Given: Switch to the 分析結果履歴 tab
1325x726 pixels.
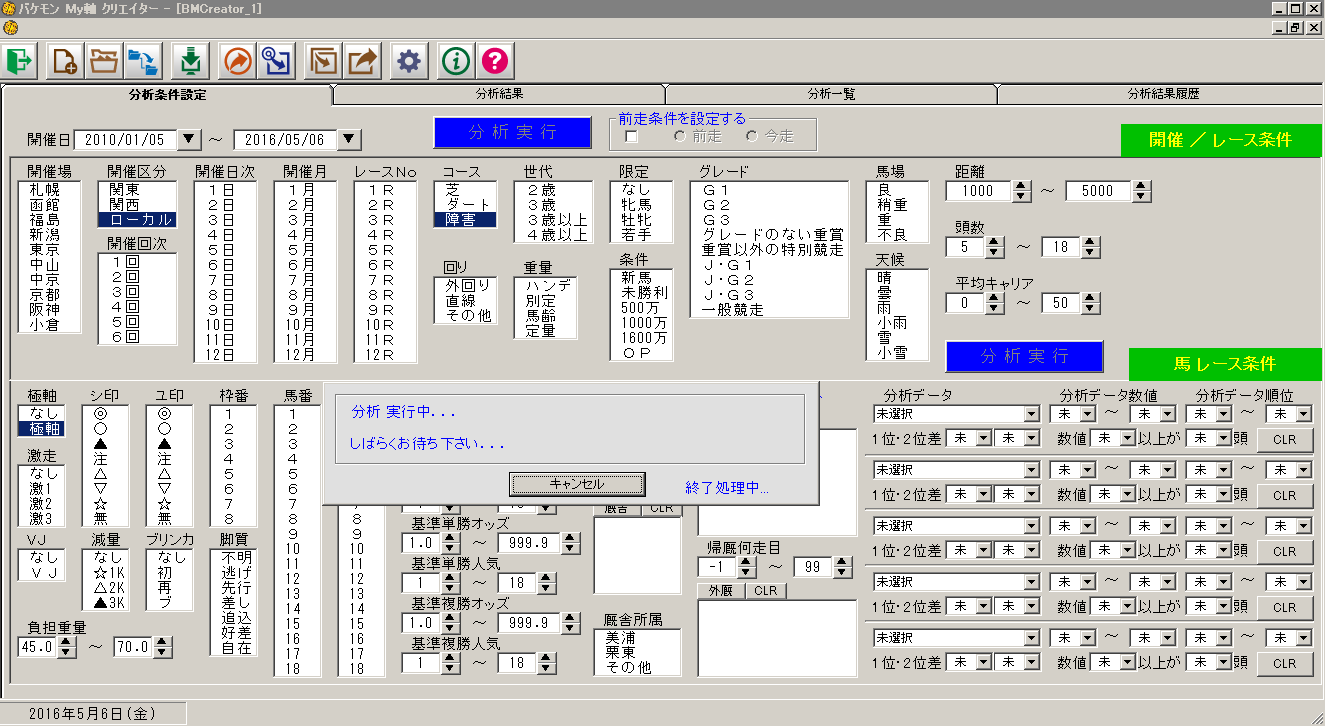Looking at the screenshot, I should pyautogui.click(x=1163, y=94).
